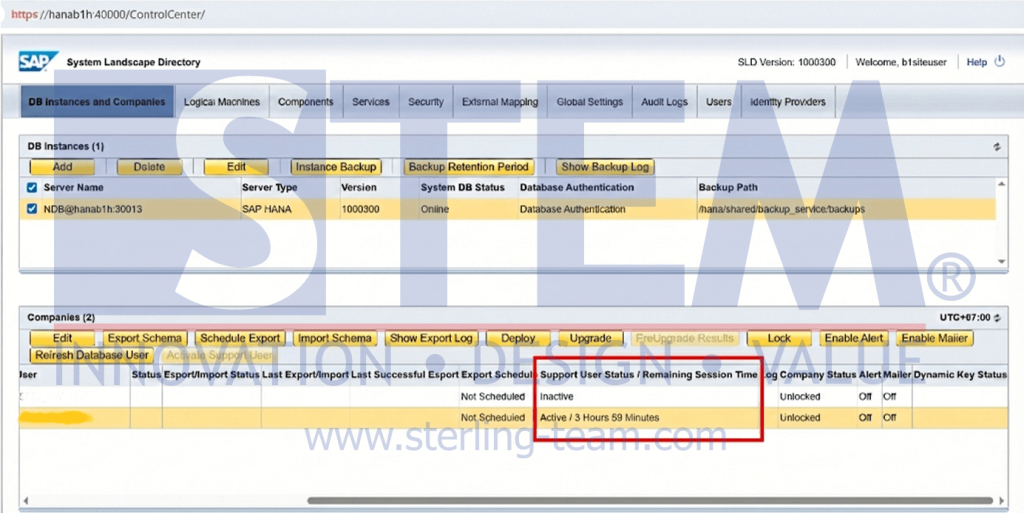Click the Export Schedule column header
This screenshot has width=1024, height=513.
pyautogui.click(x=498, y=375)
